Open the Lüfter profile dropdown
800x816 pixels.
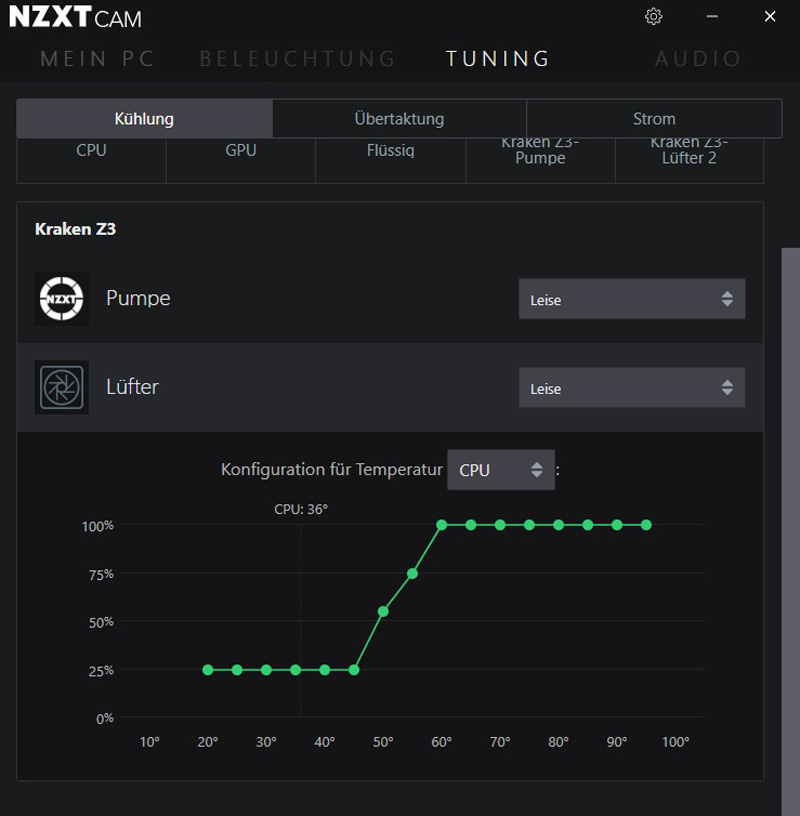point(632,387)
